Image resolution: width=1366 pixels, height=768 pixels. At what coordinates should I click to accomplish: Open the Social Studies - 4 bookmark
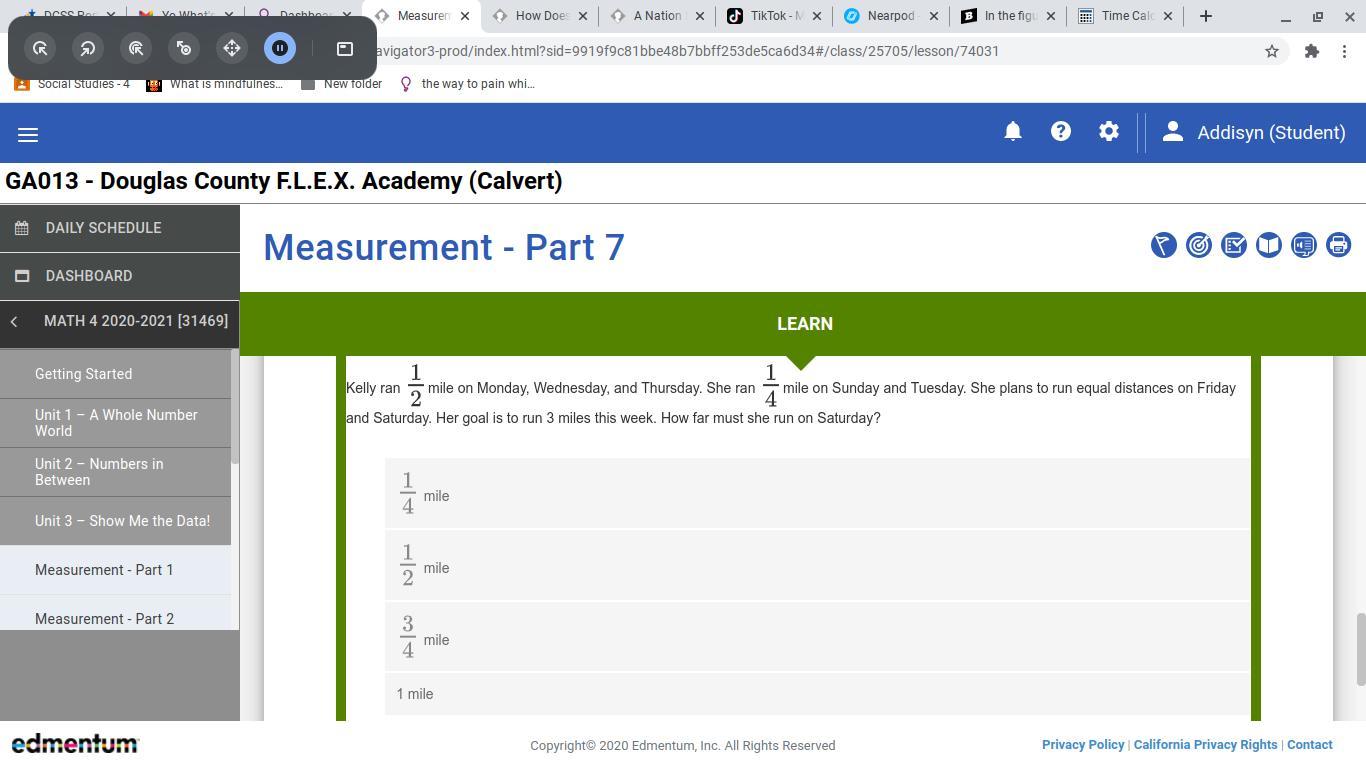tap(72, 84)
